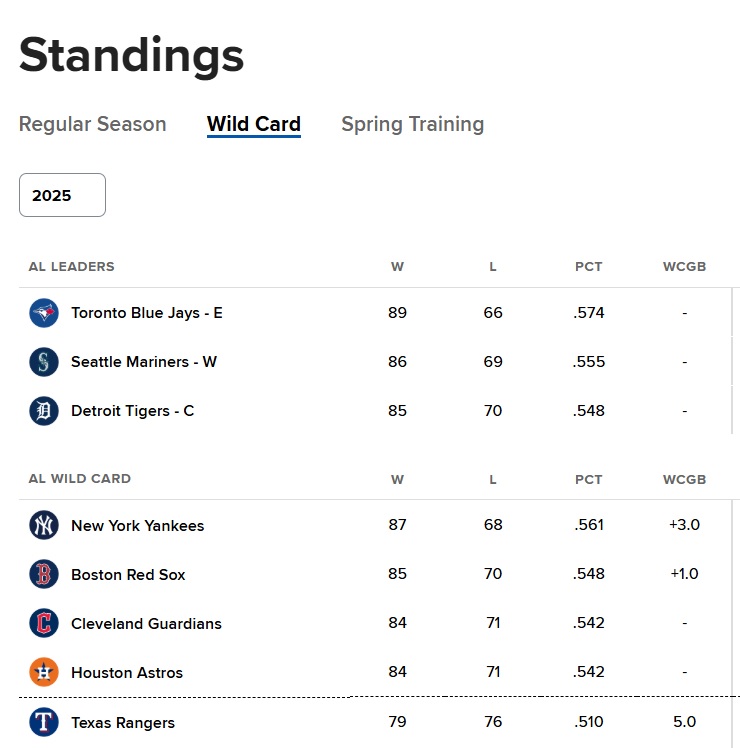The image size is (740, 748).
Task: Open the Seattle Mariners team link
Action: pos(143,362)
